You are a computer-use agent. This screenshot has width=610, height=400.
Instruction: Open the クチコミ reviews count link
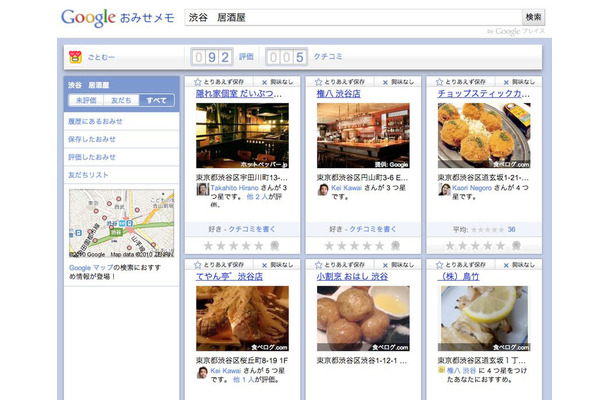click(x=328, y=57)
